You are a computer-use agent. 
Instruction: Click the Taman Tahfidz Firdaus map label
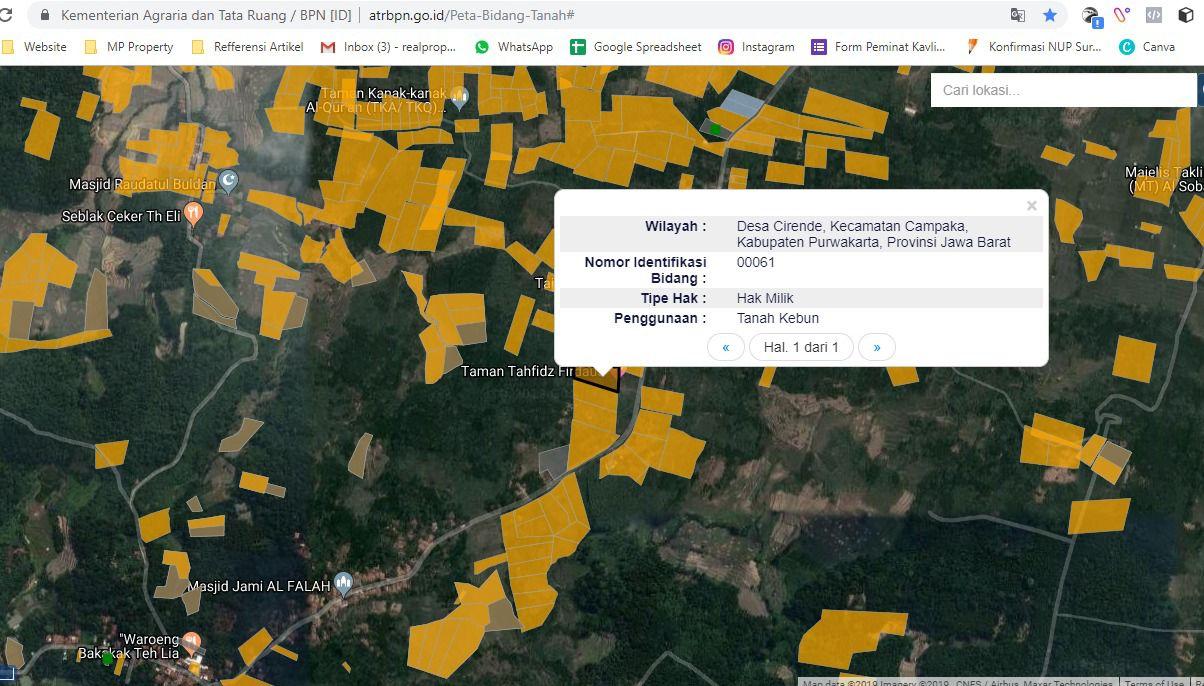click(x=531, y=371)
